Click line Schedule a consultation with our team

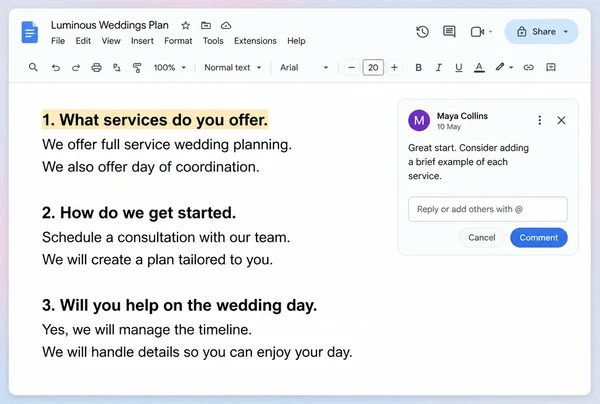tap(166, 238)
